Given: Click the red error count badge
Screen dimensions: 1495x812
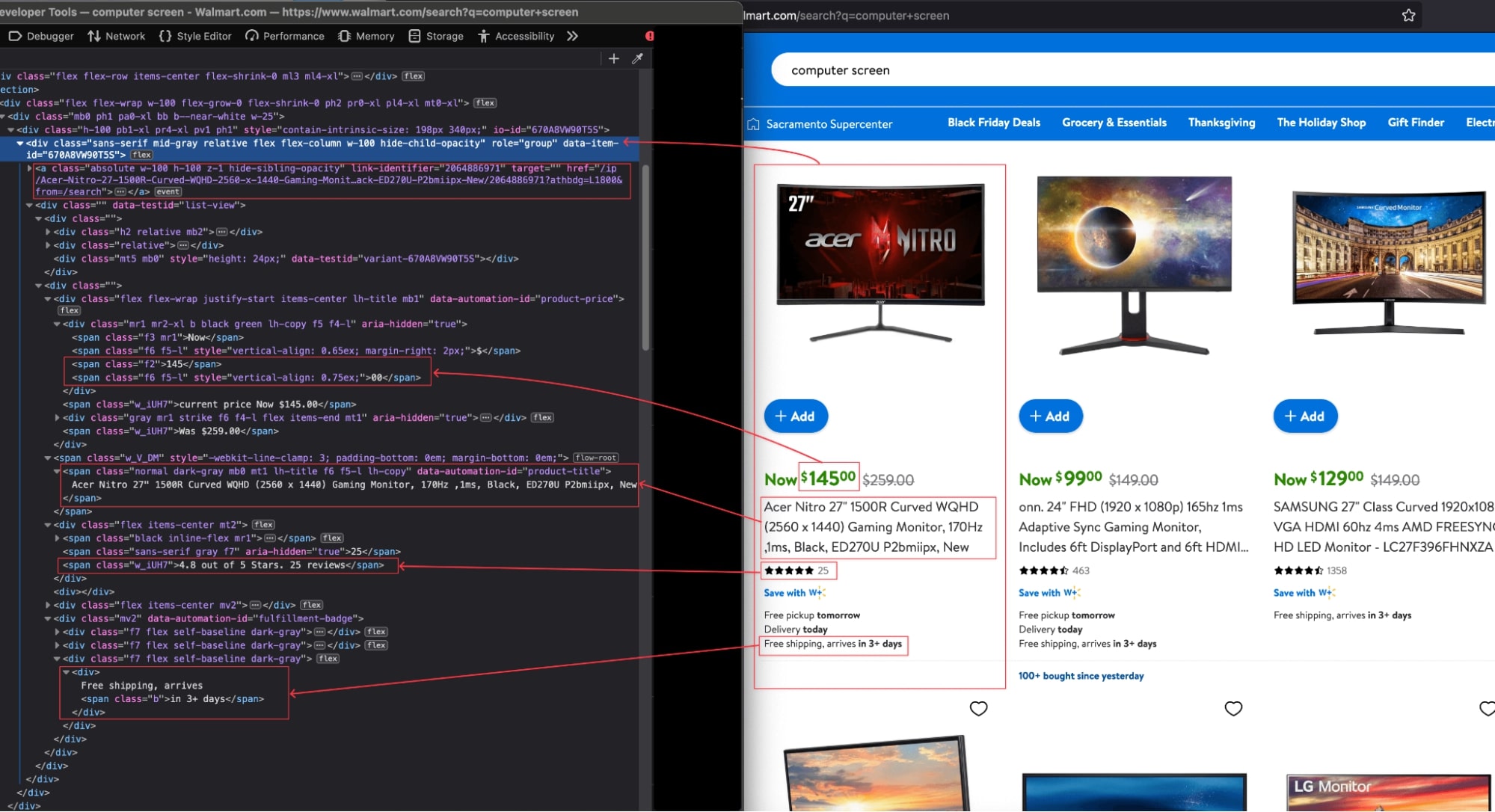Looking at the screenshot, I should (x=649, y=35).
